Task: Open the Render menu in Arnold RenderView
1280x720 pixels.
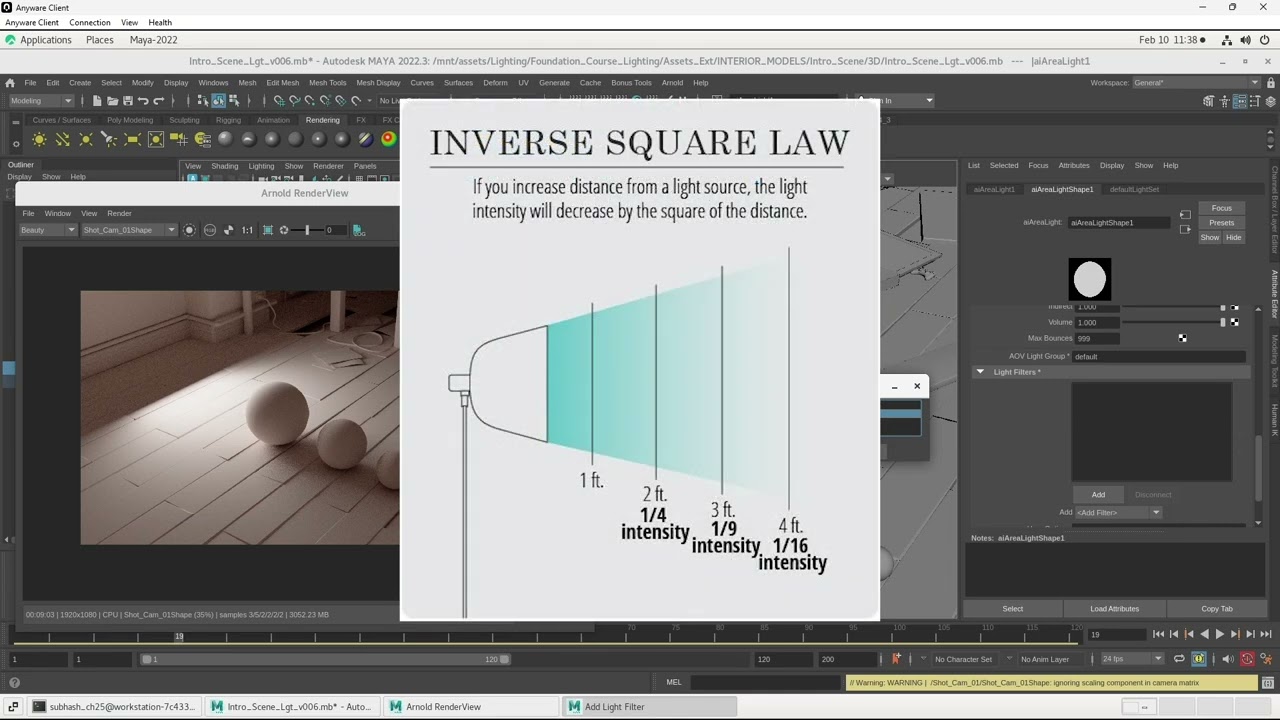Action: pyautogui.click(x=119, y=213)
